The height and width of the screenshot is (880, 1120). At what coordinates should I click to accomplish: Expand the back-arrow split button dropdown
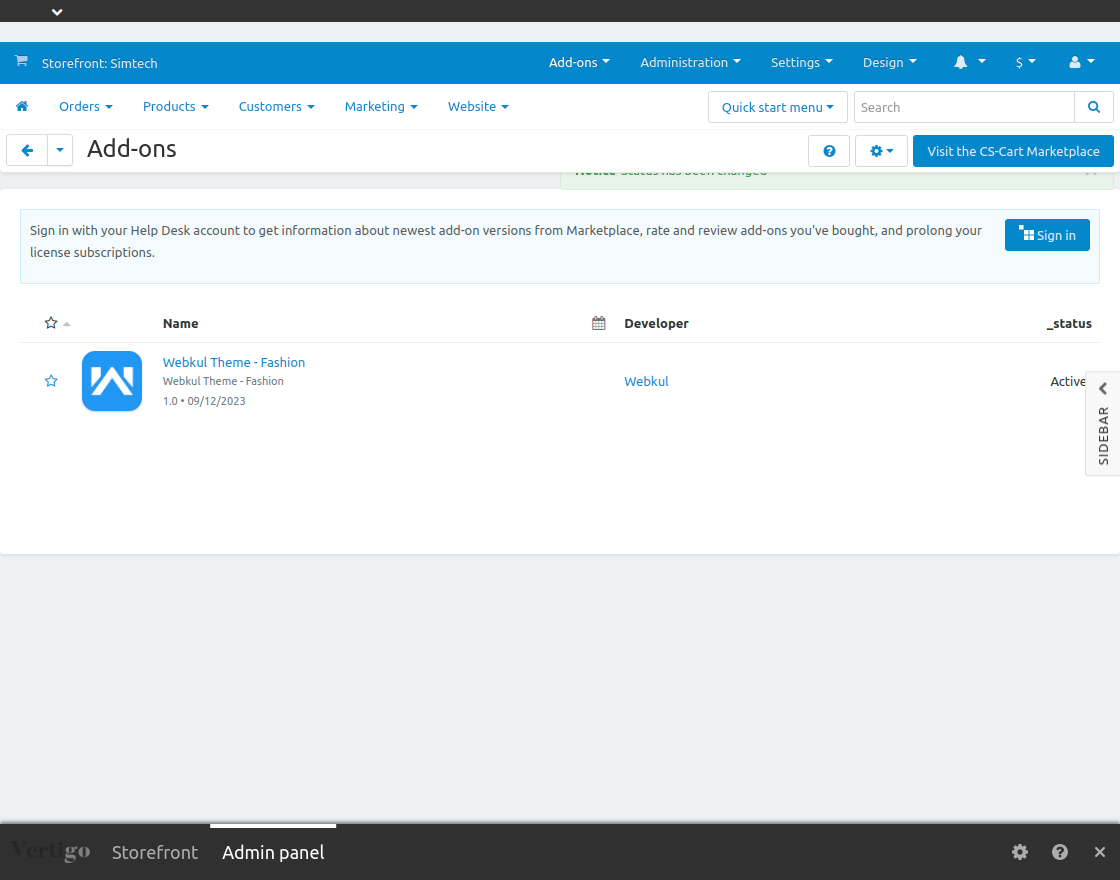click(x=59, y=150)
